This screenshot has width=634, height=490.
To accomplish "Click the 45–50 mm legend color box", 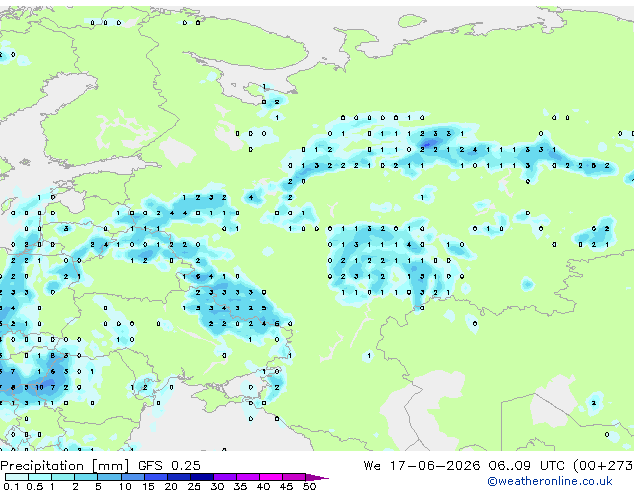I will [294, 477].
